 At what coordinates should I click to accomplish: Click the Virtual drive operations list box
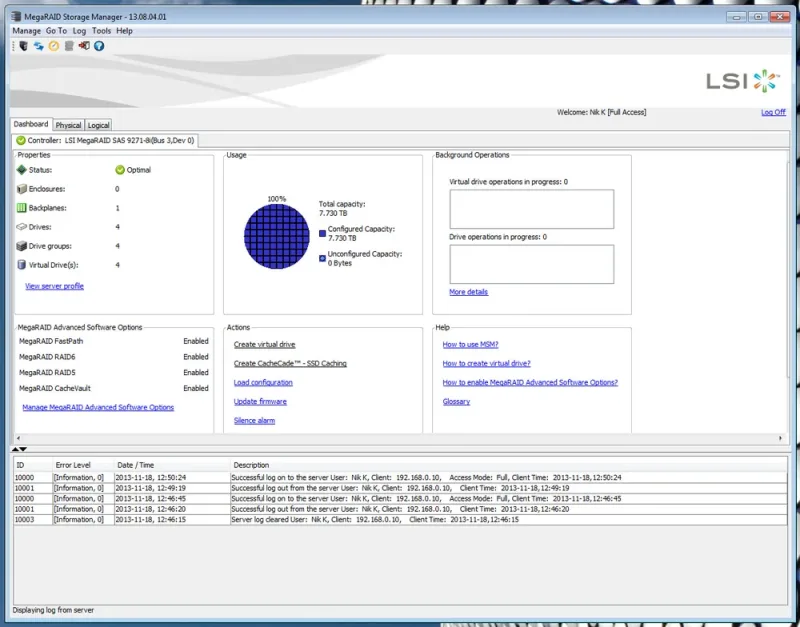[532, 209]
